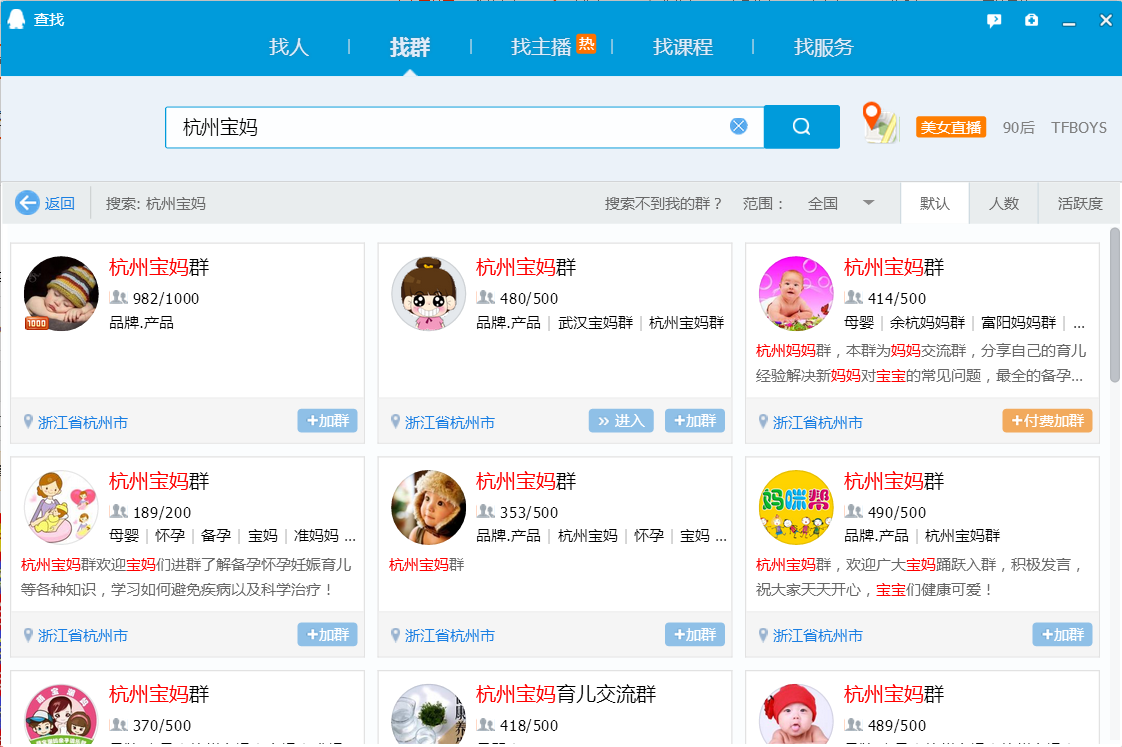Click +付费加群 on the 414/500 group
The height and width of the screenshot is (747, 1122).
1047,421
